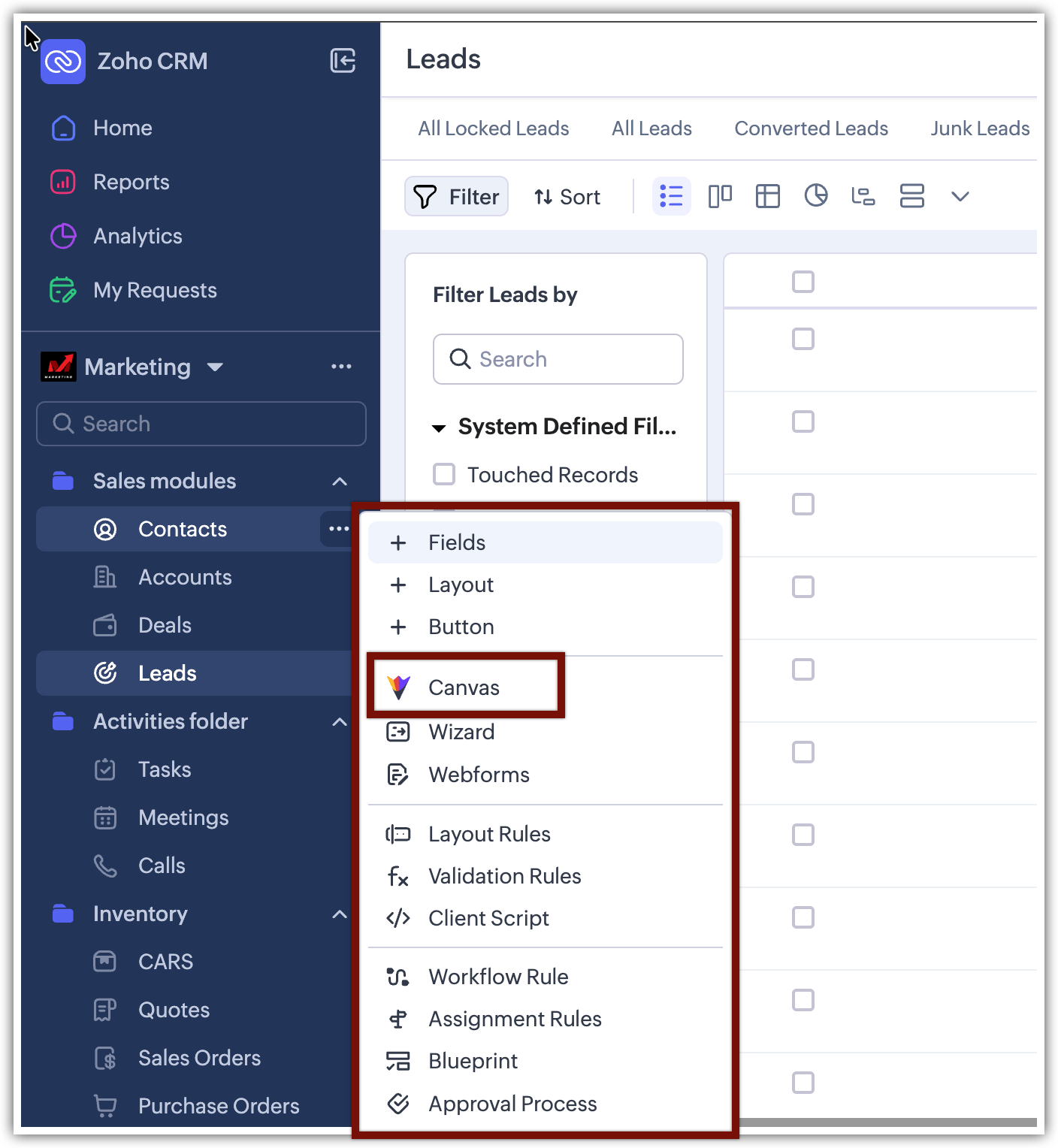The image size is (1058, 1148).
Task: Open Webforms from the menu
Action: coord(479,775)
